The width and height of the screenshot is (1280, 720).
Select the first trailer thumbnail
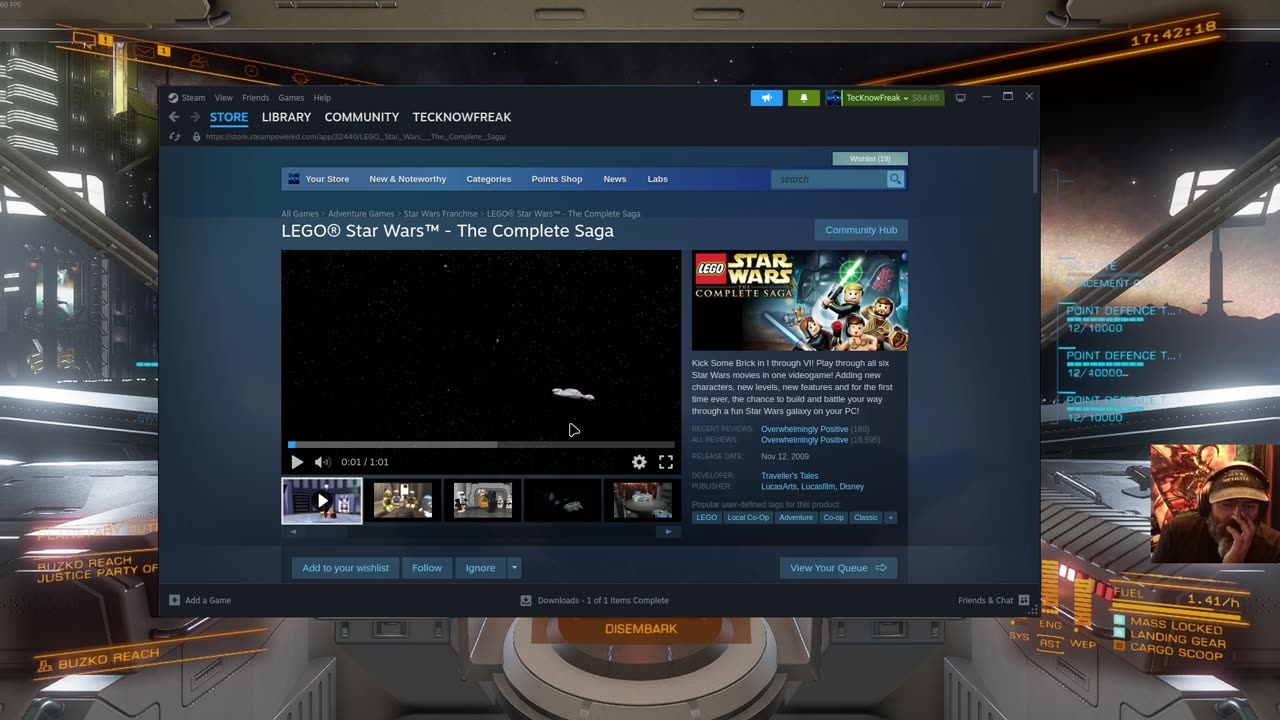pos(322,500)
